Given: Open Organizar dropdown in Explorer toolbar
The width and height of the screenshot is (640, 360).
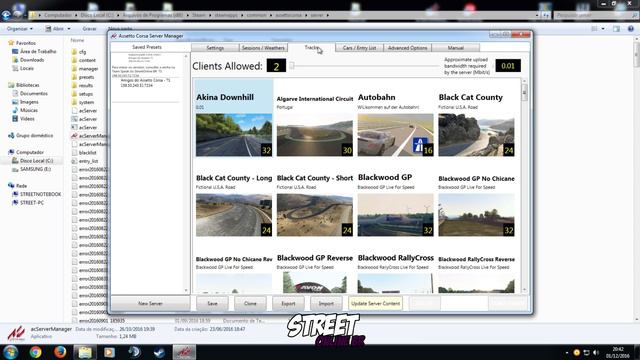Looking at the screenshot, I should pos(20,29).
